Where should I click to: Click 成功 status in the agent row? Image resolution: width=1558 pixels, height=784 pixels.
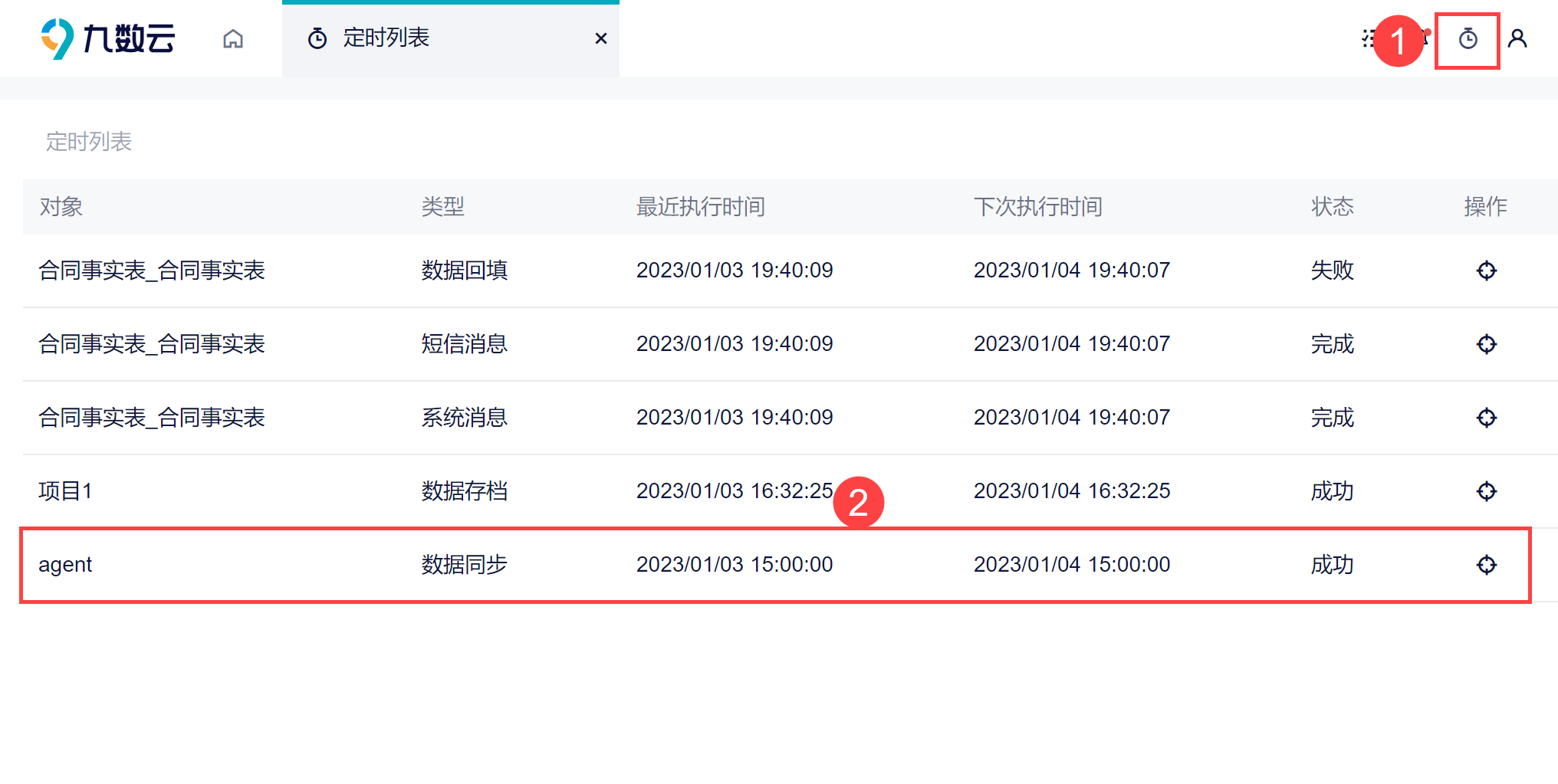click(x=1333, y=565)
